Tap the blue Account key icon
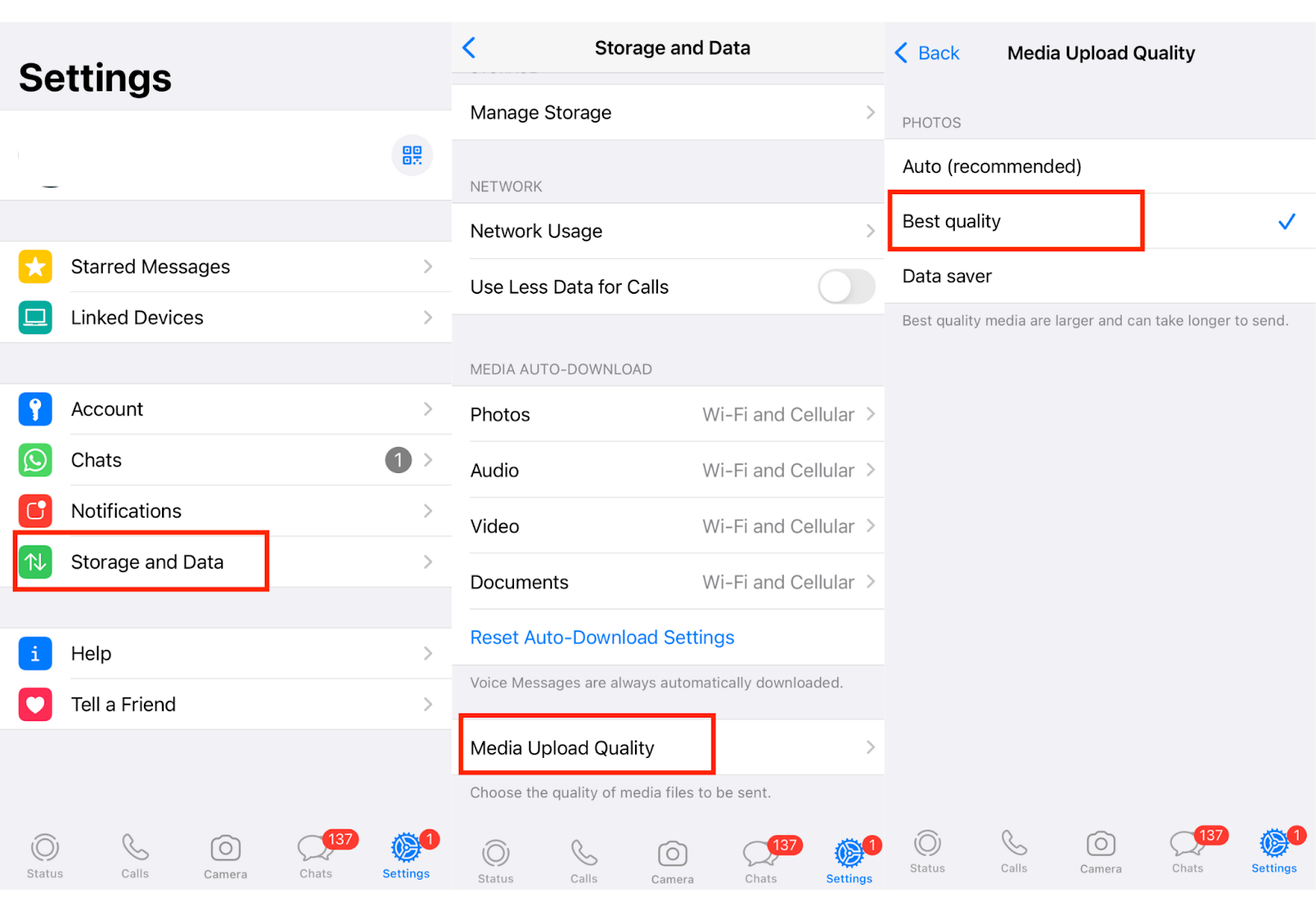Image resolution: width=1316 pixels, height=906 pixels. pyautogui.click(x=35, y=409)
